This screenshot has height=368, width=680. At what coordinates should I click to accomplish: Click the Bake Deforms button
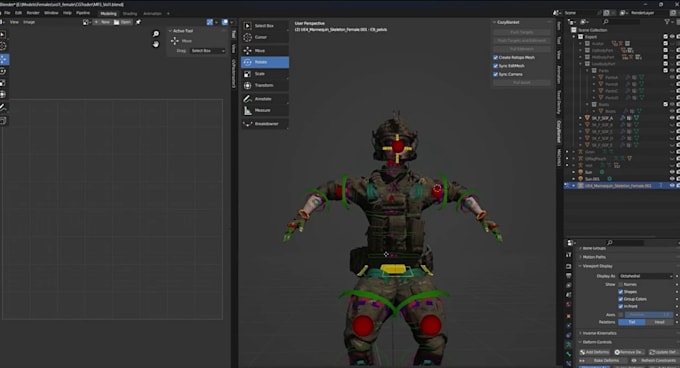pyautogui.click(x=603, y=361)
